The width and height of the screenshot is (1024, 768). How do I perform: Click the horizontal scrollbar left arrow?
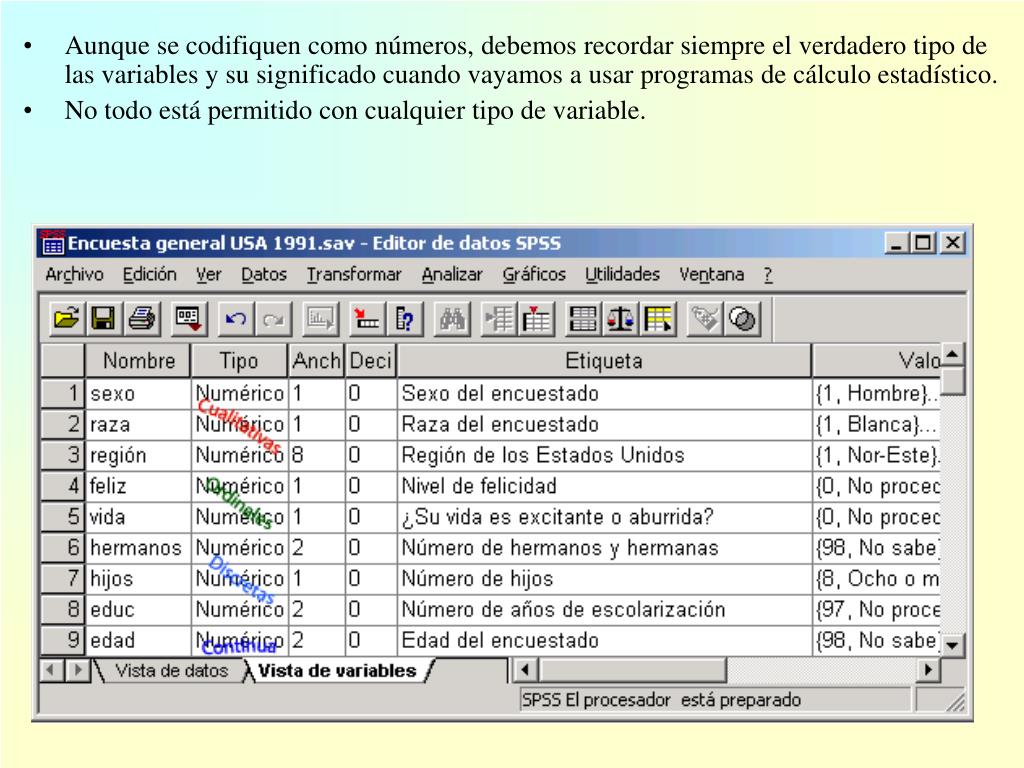pos(524,670)
